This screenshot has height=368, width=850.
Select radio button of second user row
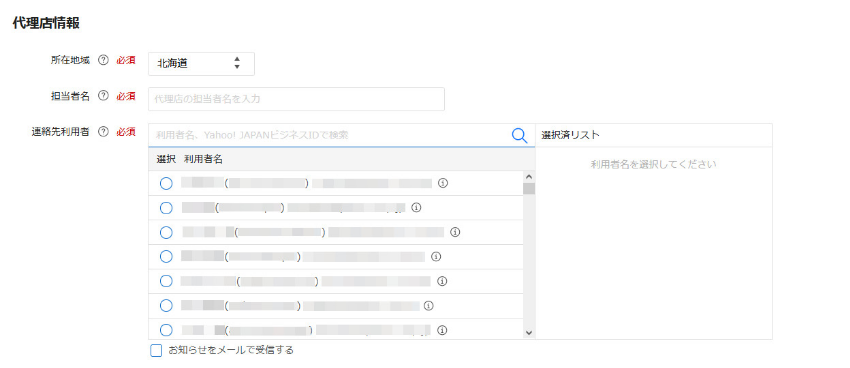(166, 208)
